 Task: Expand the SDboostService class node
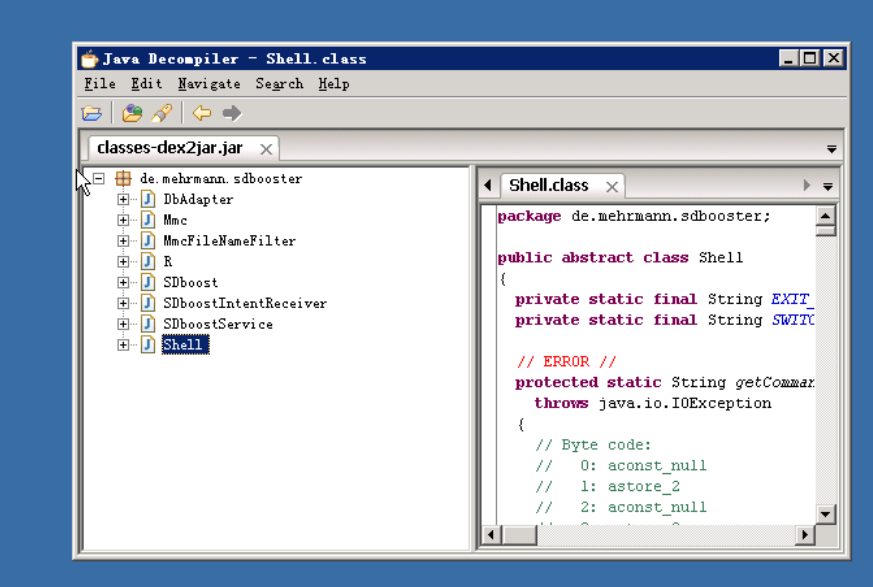[x=123, y=324]
